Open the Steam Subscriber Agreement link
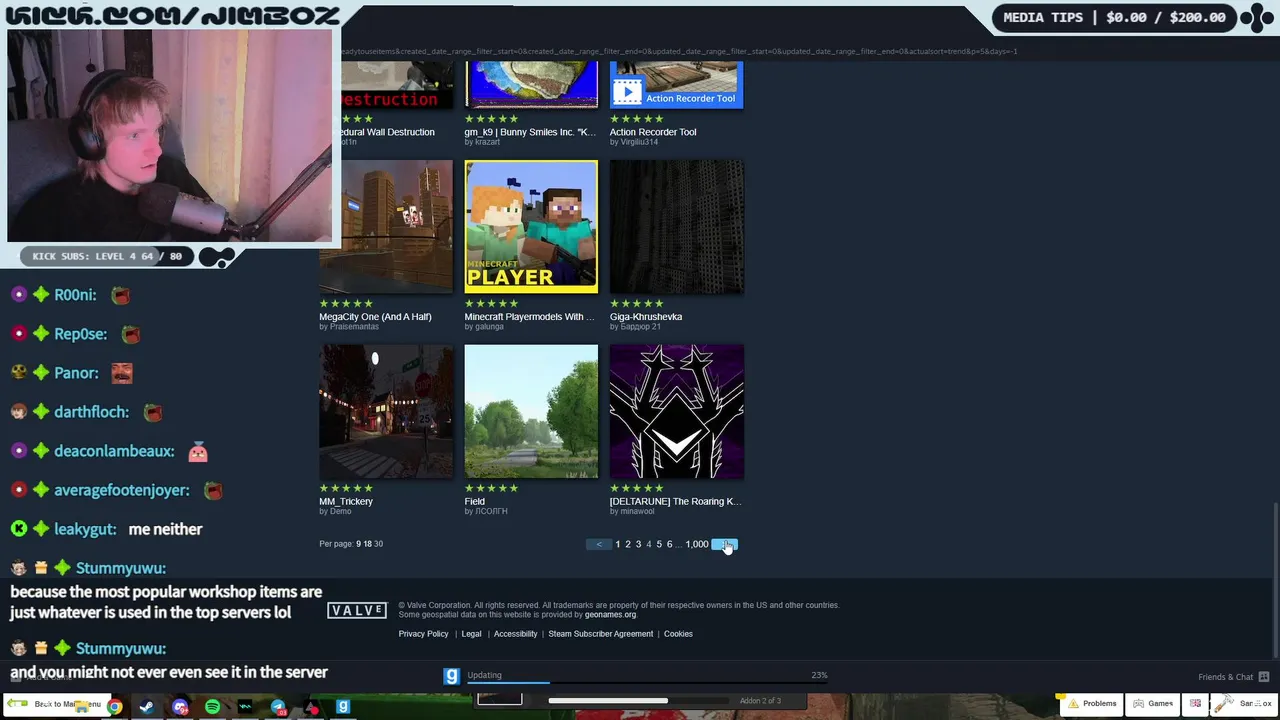Image resolution: width=1280 pixels, height=720 pixels. 600,634
